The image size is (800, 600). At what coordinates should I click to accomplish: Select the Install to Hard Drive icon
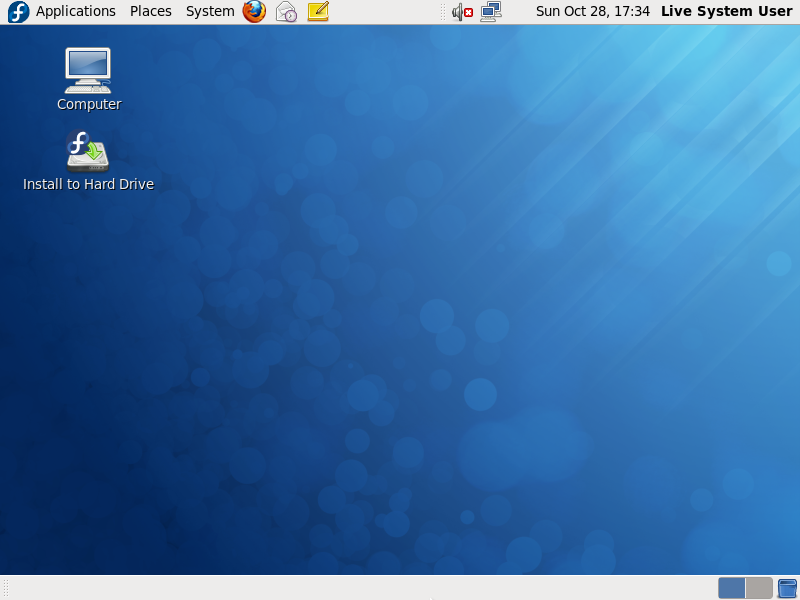[88, 151]
